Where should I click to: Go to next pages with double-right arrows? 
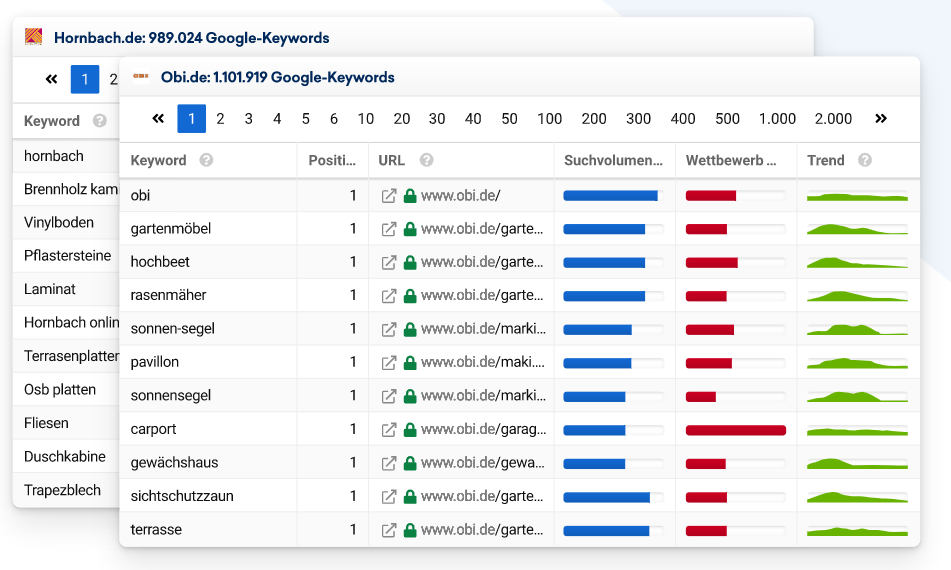tap(881, 119)
